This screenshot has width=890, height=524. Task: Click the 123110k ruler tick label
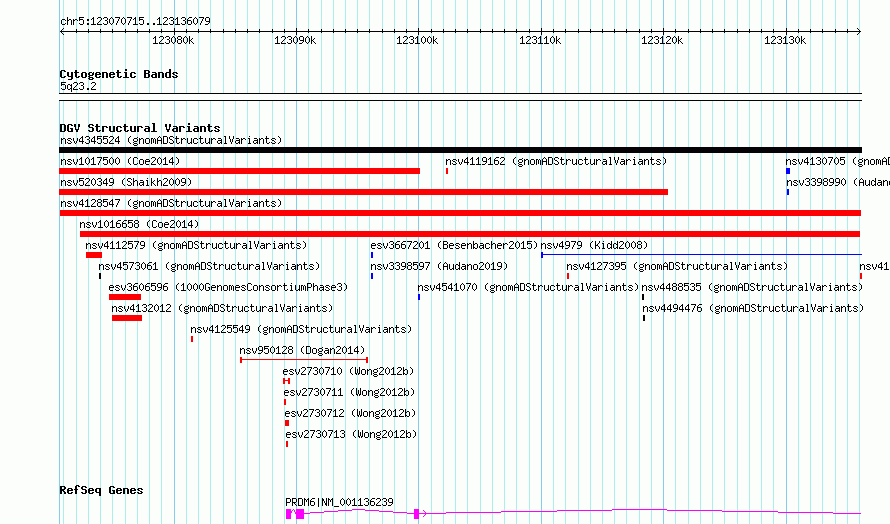coord(540,40)
